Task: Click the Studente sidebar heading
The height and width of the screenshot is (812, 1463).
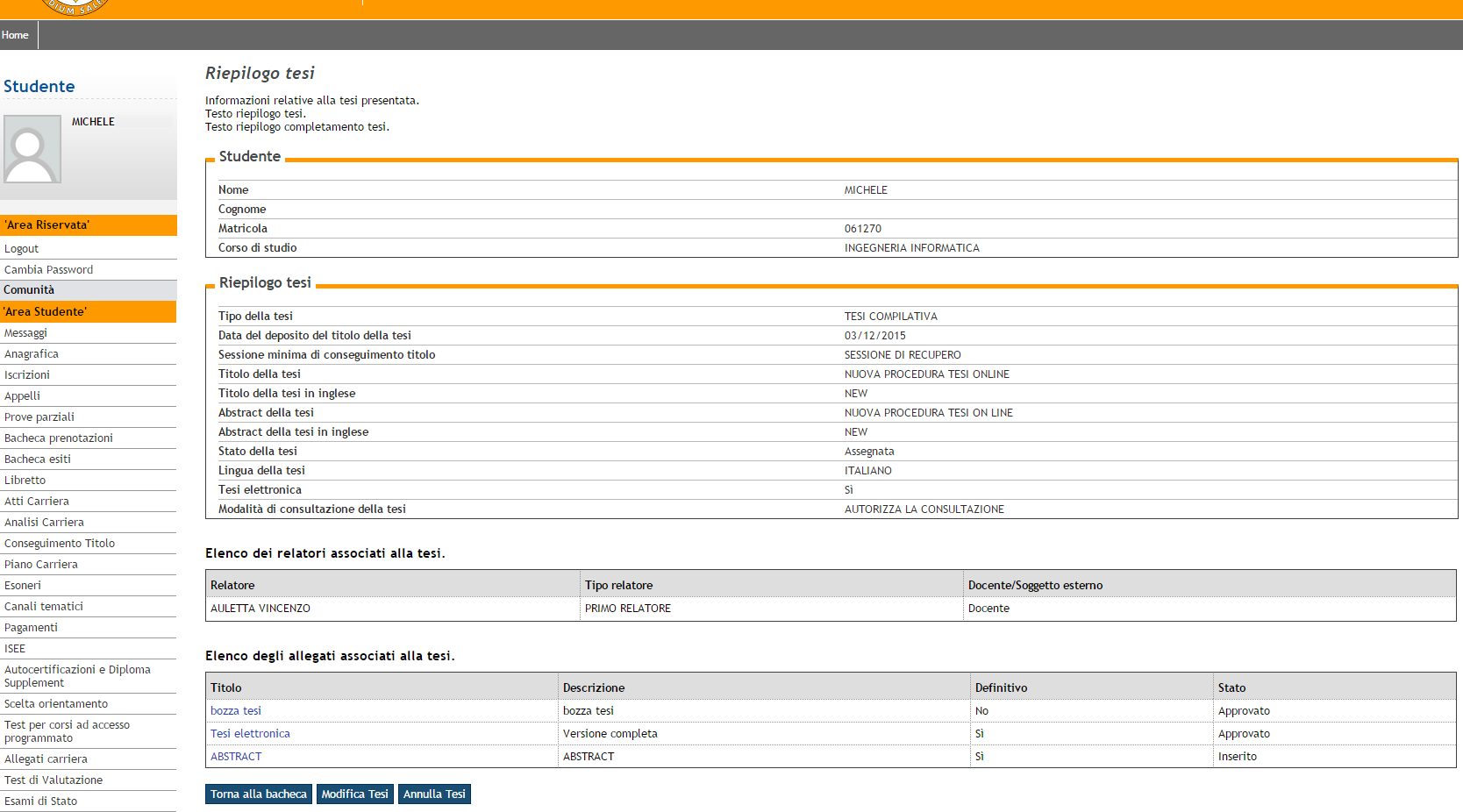Action: [x=39, y=86]
